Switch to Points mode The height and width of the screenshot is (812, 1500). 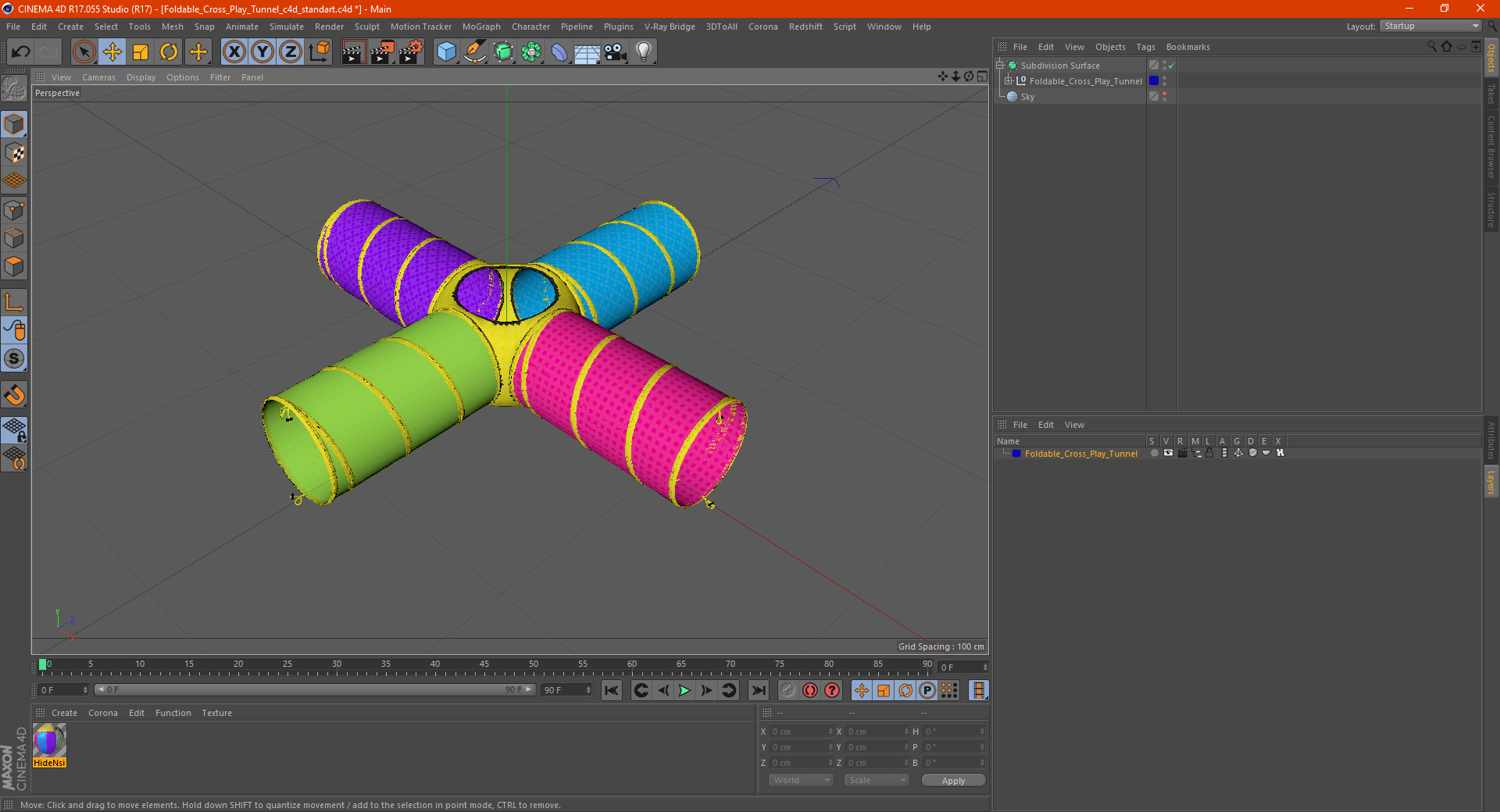pyautogui.click(x=14, y=210)
